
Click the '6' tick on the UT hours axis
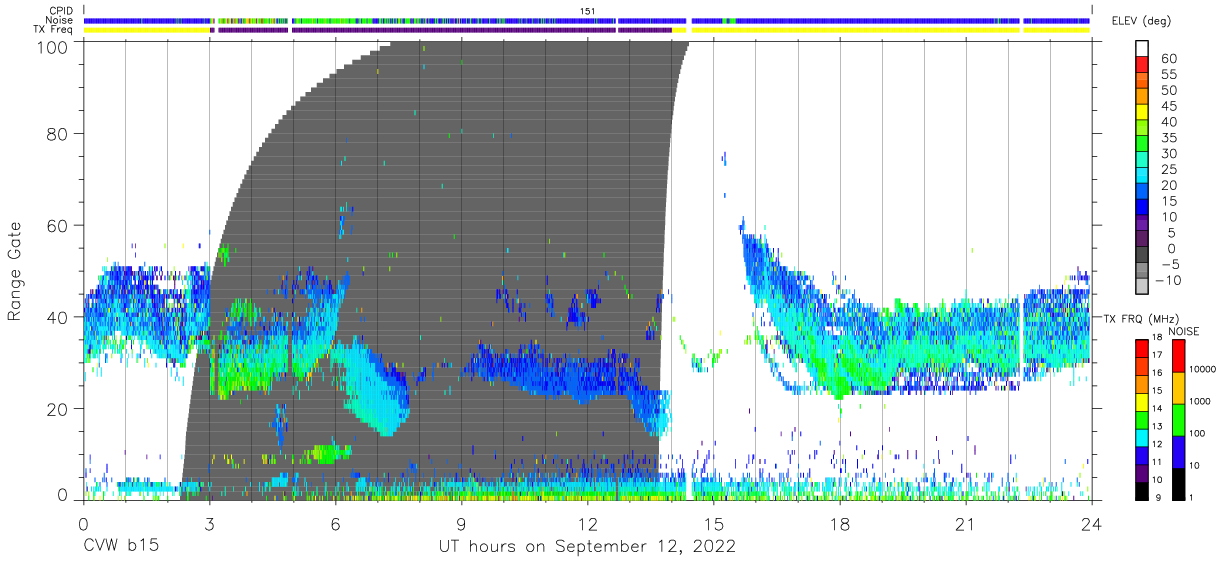[335, 524]
